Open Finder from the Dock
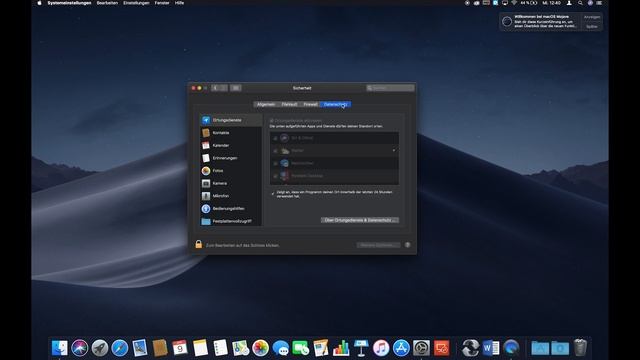Image resolution: width=640 pixels, height=360 pixels. point(60,348)
